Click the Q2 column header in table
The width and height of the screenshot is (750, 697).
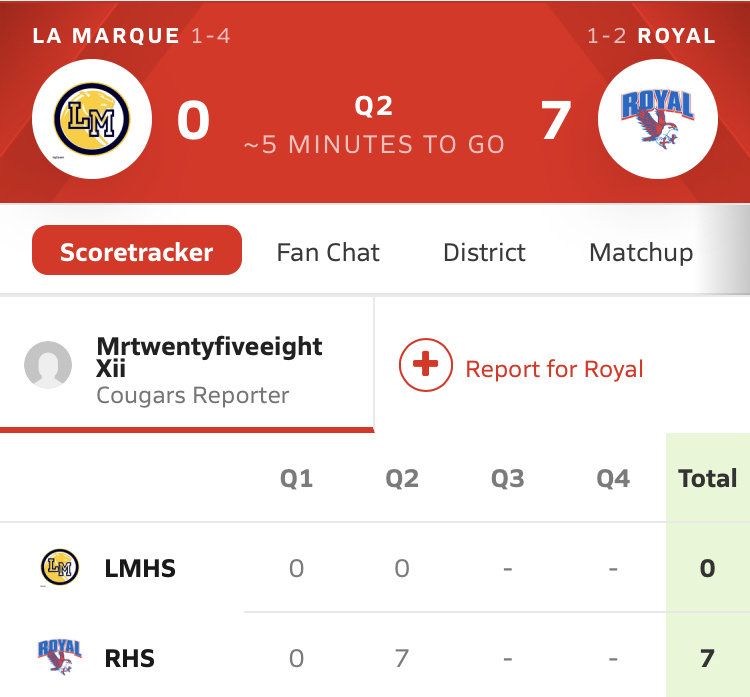402,479
